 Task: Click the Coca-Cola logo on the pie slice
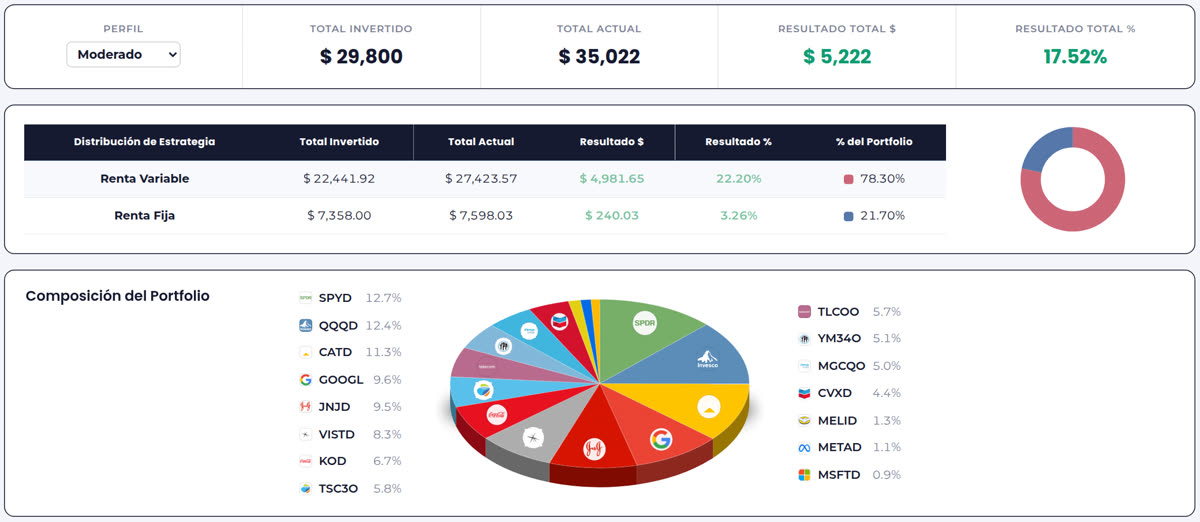[x=495, y=414]
